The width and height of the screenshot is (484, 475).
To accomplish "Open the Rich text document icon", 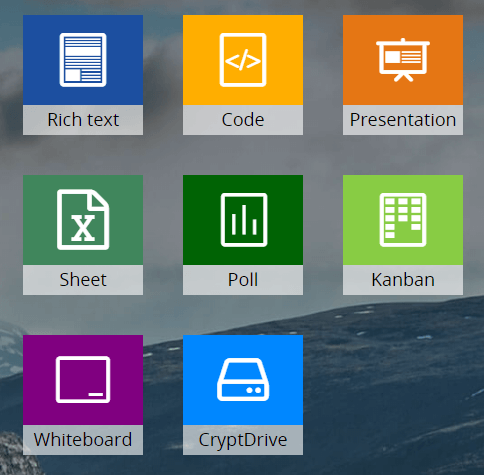I will click(x=83, y=60).
